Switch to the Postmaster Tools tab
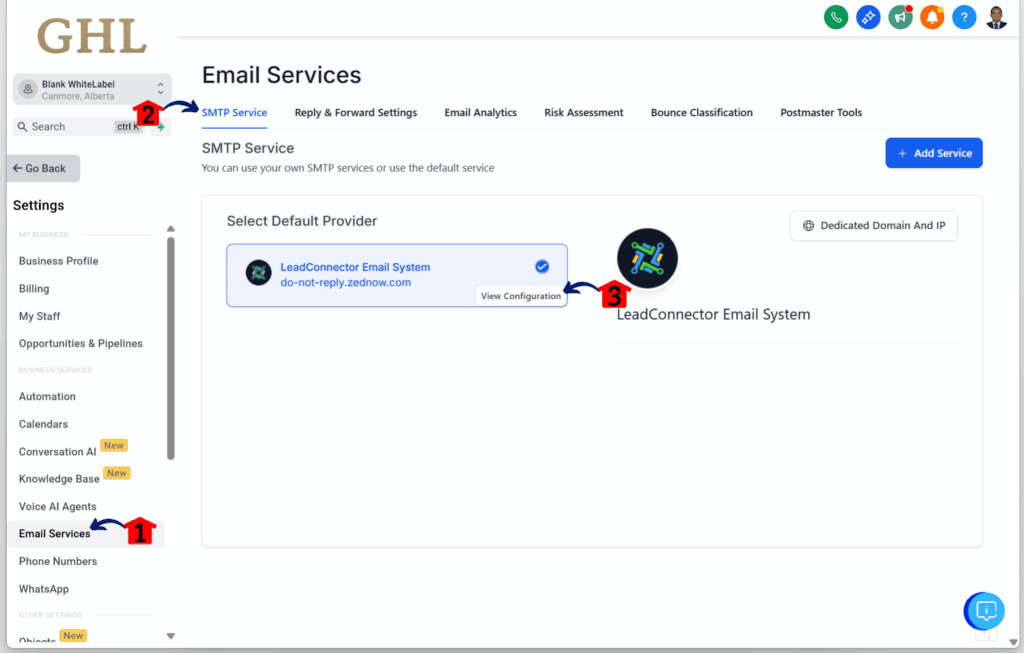The width and height of the screenshot is (1024, 653). click(821, 112)
